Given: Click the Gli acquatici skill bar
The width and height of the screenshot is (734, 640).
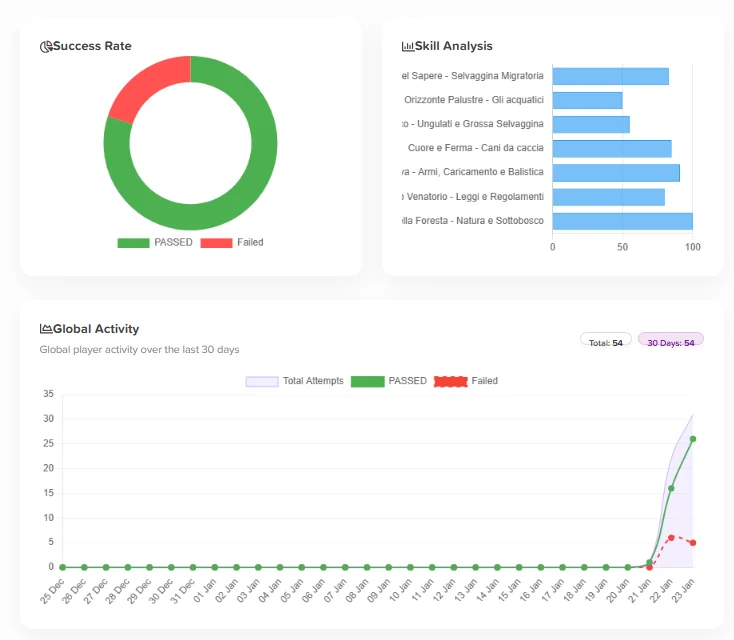Looking at the screenshot, I should pyautogui.click(x=587, y=100).
